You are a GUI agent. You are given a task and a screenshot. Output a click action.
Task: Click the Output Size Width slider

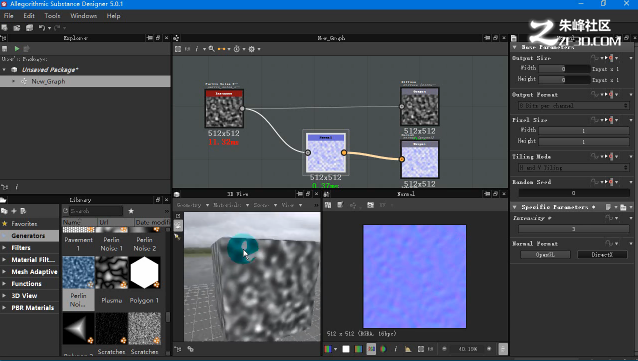(x=564, y=69)
